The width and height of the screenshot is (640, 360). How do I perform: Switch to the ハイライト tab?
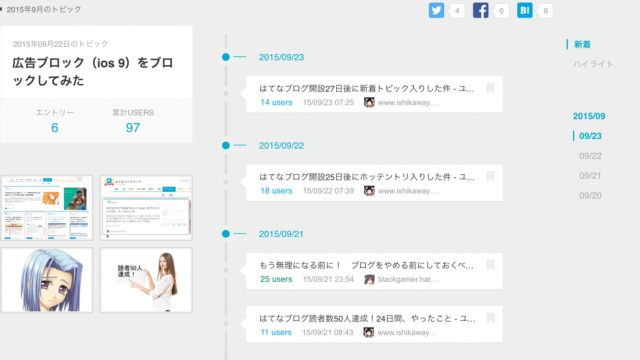point(593,64)
